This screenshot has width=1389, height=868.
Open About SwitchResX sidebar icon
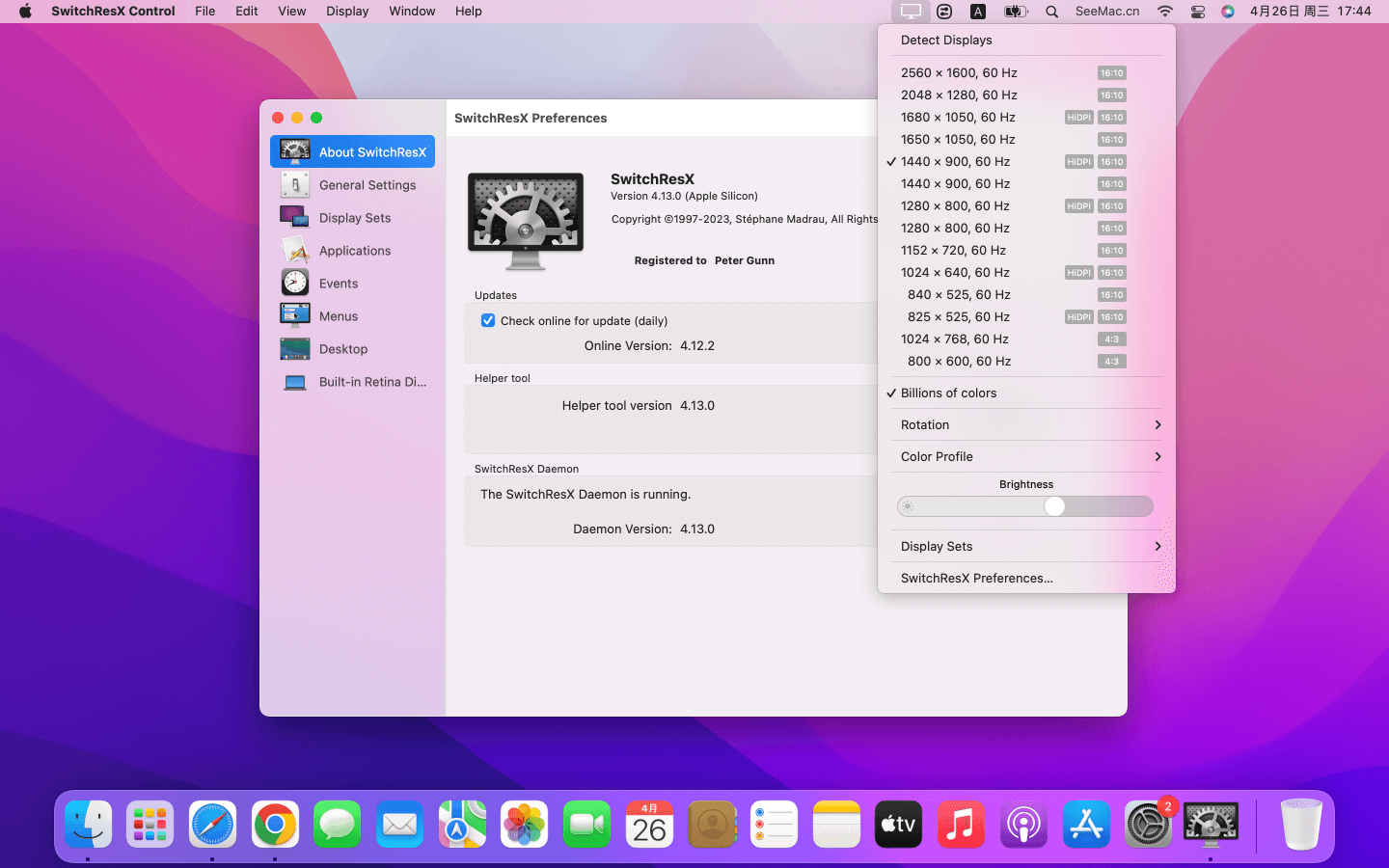point(295,151)
